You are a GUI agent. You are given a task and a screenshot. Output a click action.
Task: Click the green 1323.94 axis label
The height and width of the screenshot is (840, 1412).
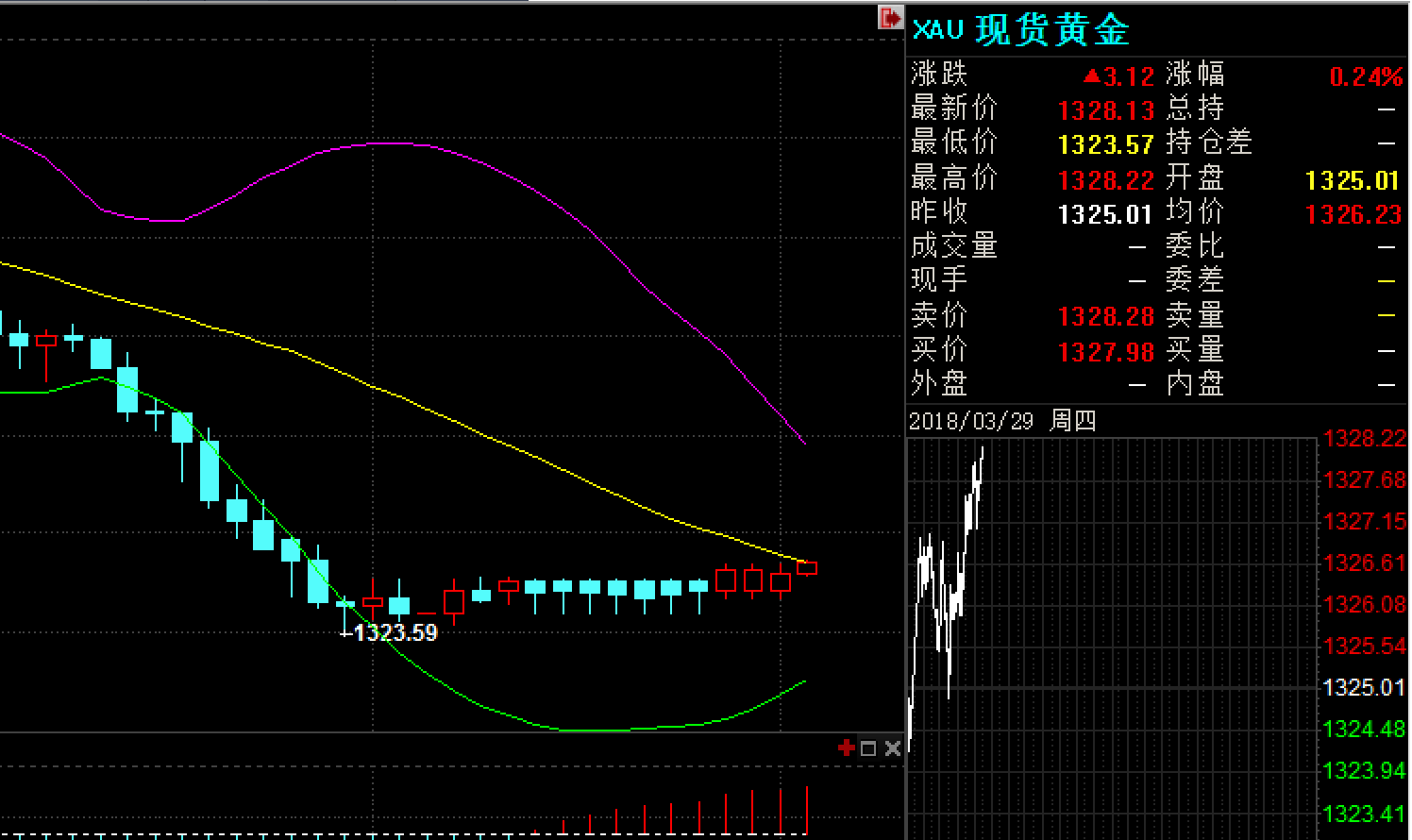[x=1365, y=771]
